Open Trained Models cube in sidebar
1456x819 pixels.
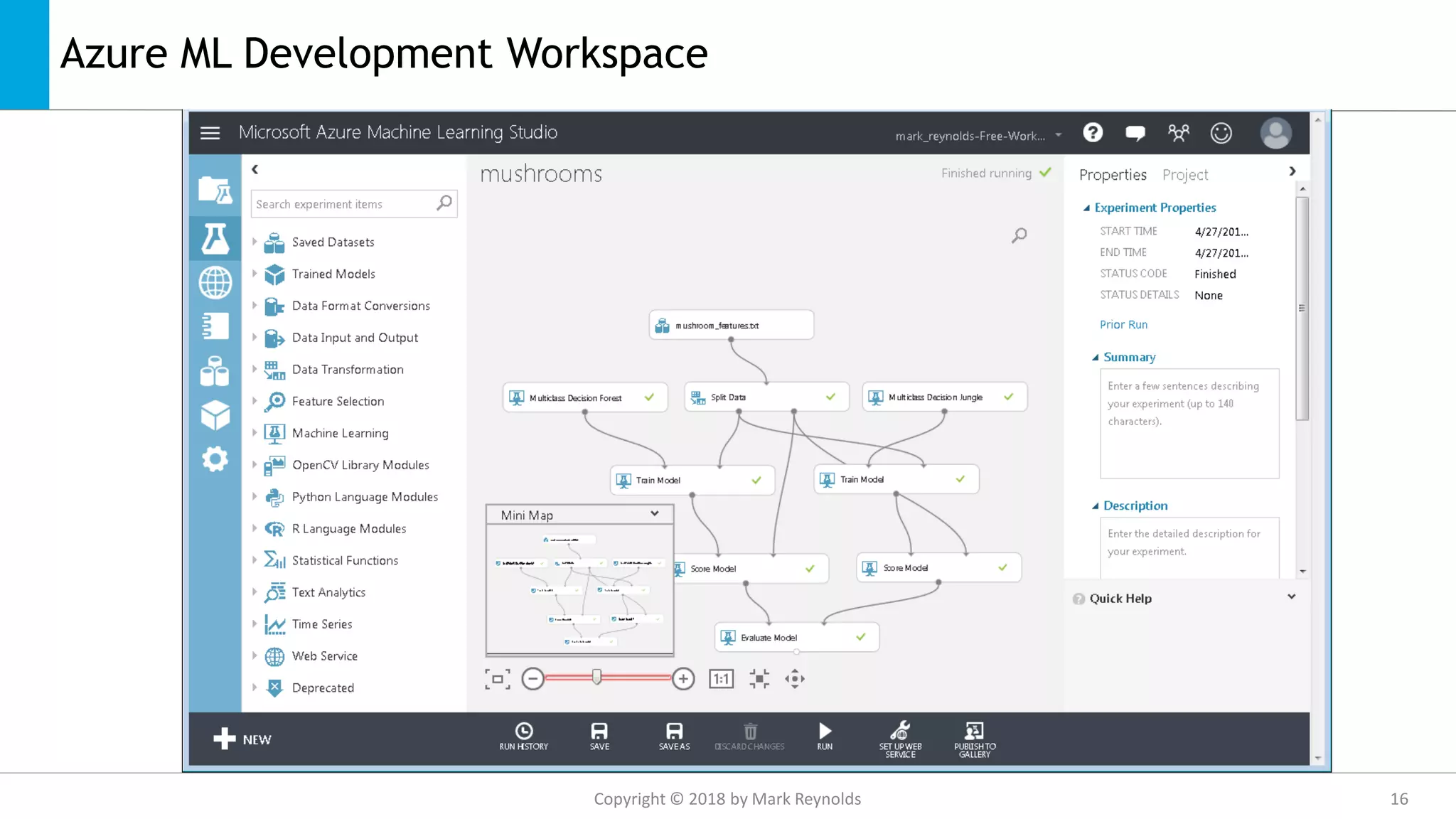coord(215,415)
